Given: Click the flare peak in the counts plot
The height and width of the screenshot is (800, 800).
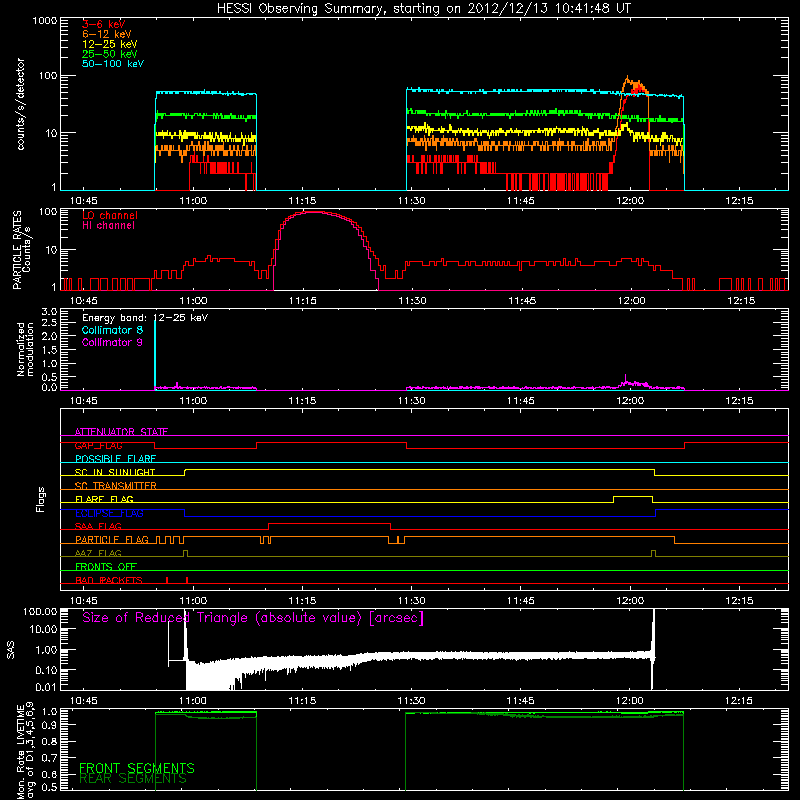Looking at the screenshot, I should pos(628,77).
